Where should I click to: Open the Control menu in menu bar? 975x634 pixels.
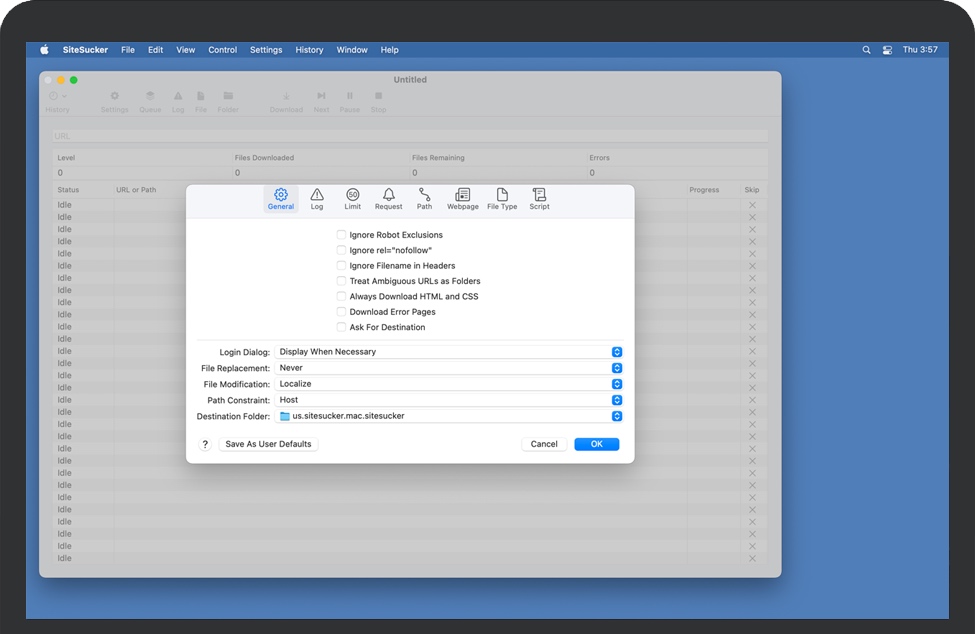click(222, 50)
